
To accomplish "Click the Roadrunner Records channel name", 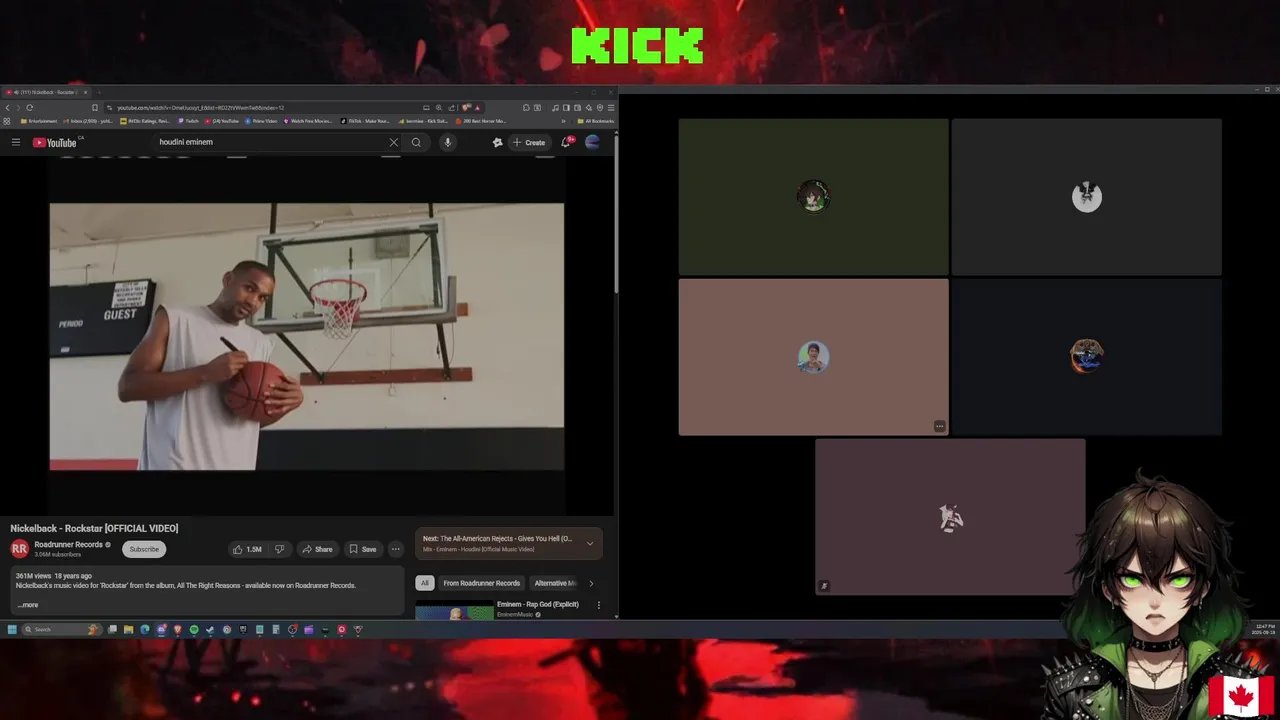I will tap(69, 545).
